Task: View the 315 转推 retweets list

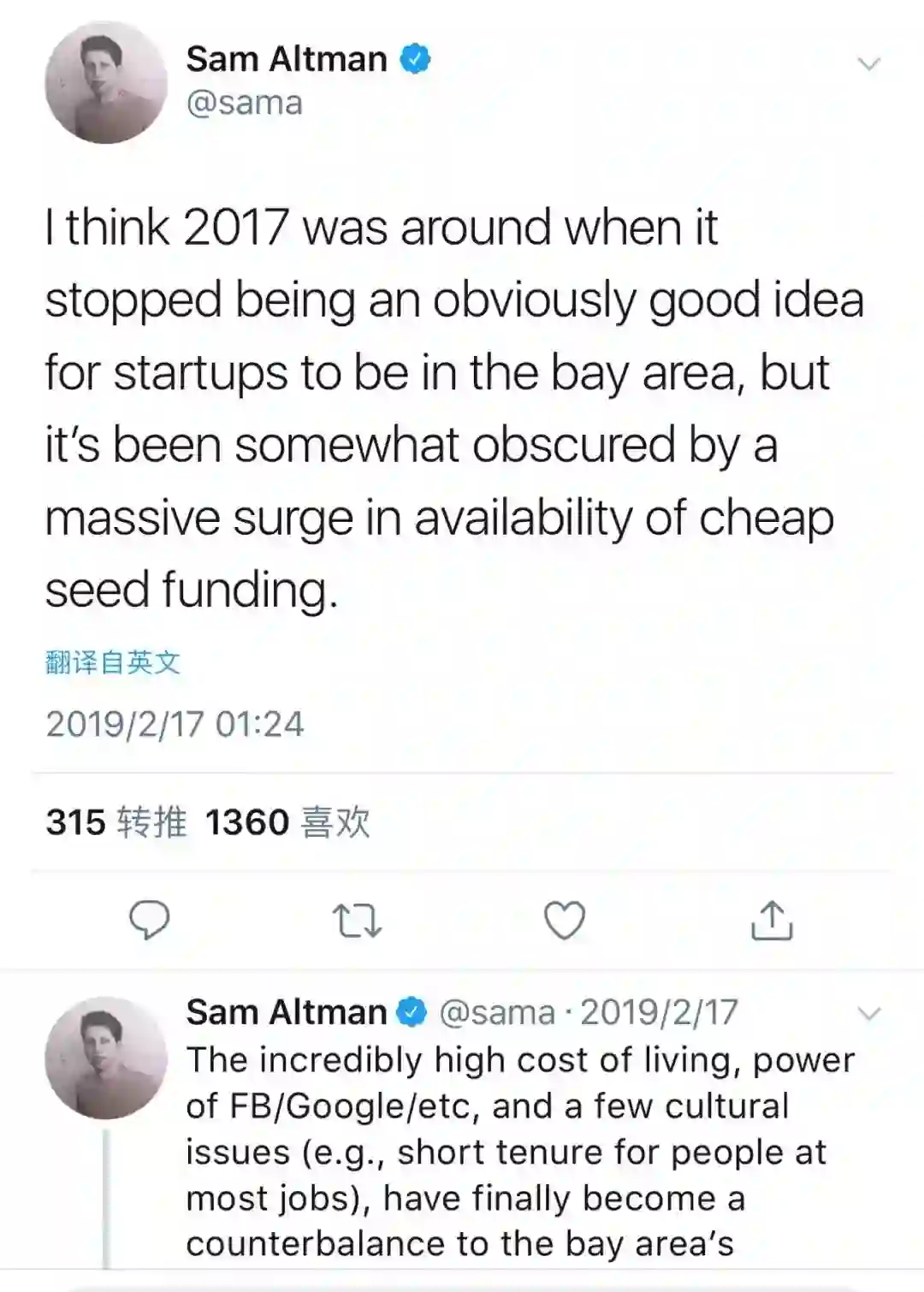Action: click(x=116, y=822)
